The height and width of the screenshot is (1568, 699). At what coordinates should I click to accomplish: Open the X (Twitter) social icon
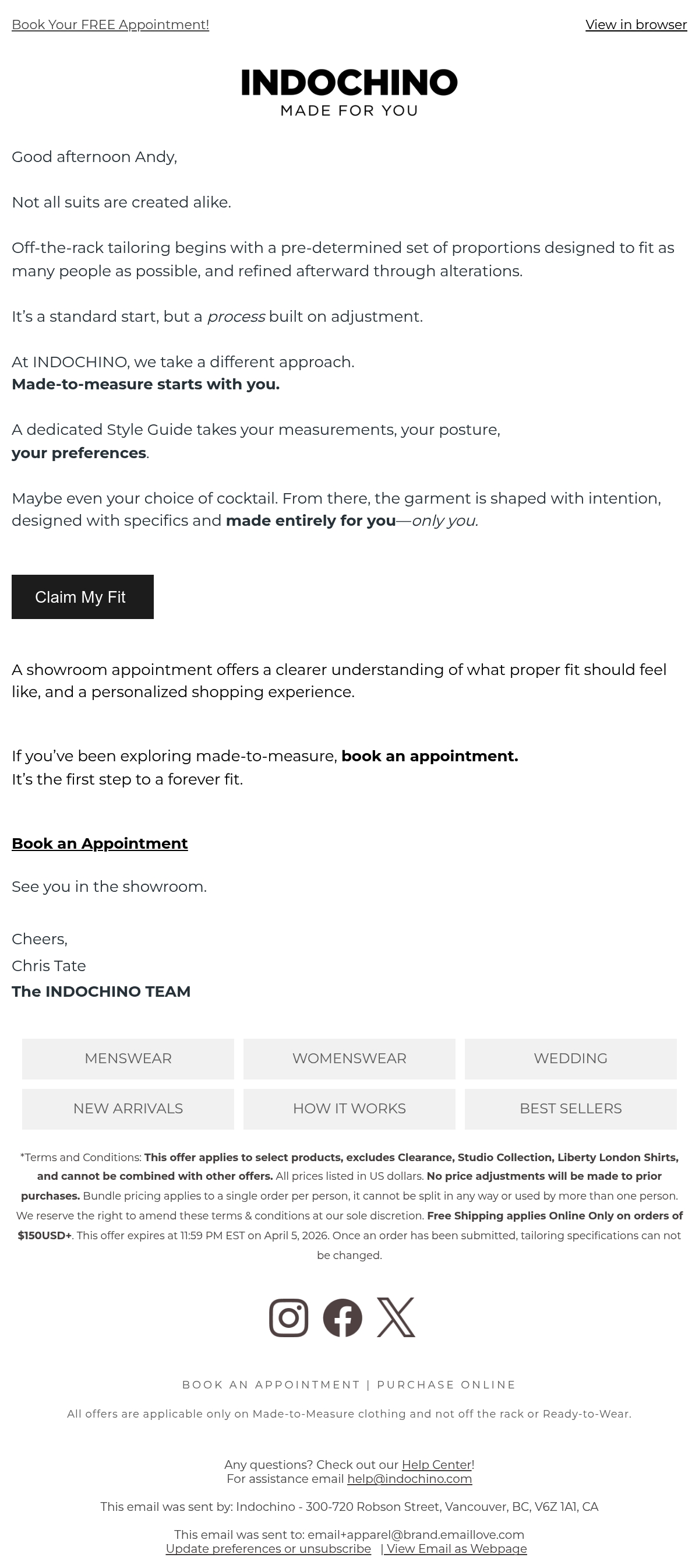click(396, 1317)
